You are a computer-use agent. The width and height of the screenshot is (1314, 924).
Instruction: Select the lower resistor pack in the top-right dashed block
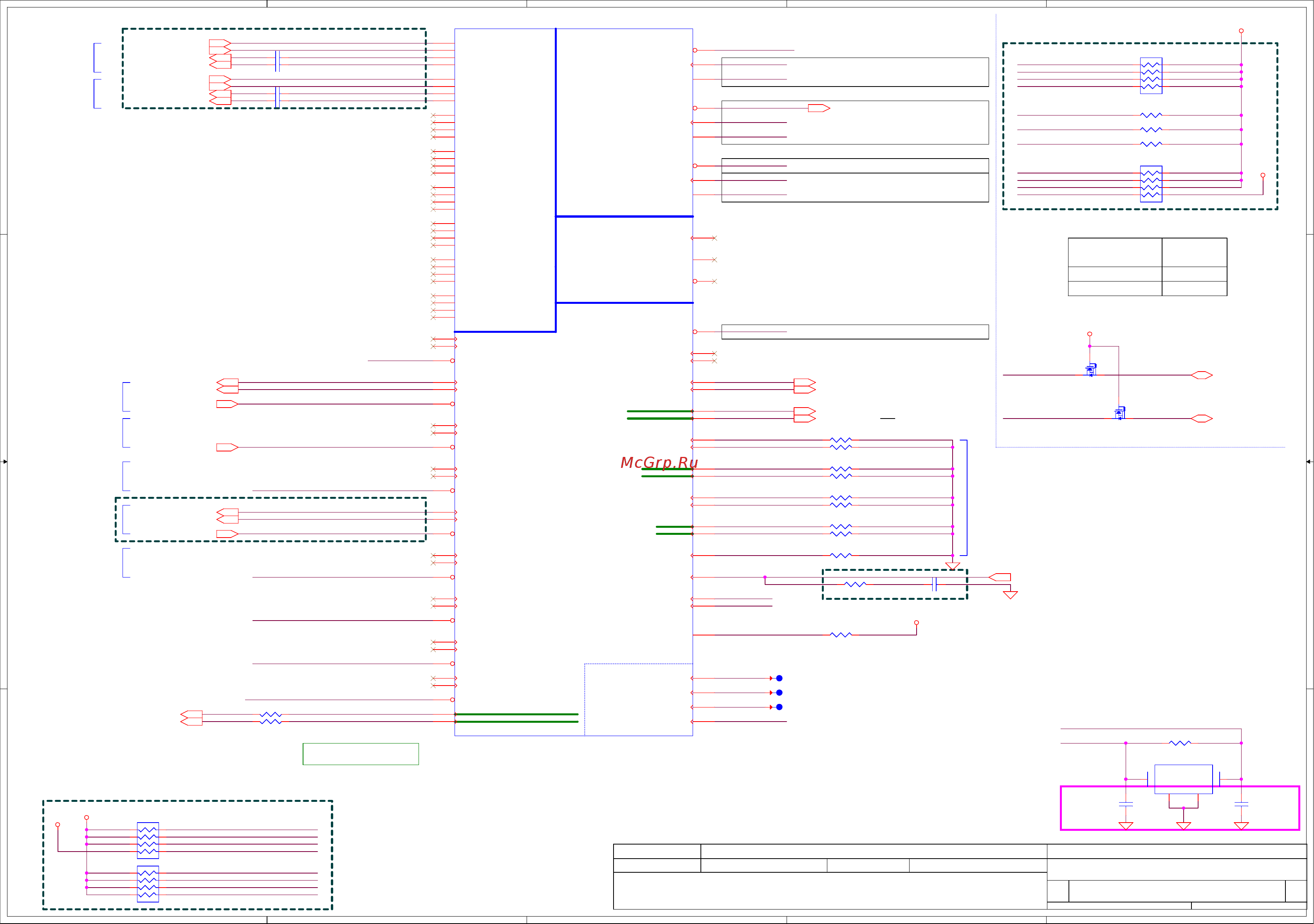point(1151,184)
